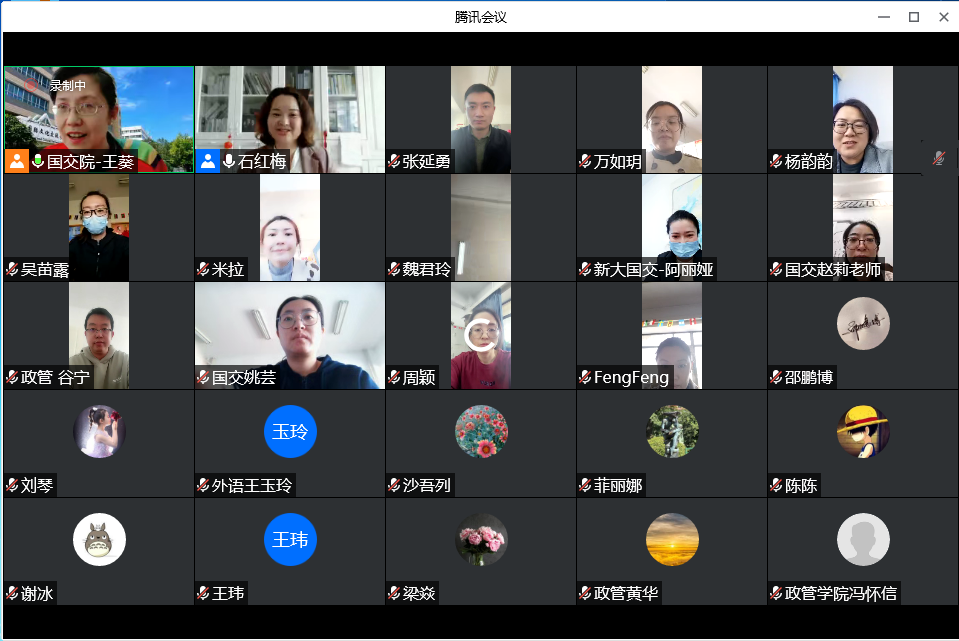Select the video feed of 张延勇
This screenshot has height=641, width=959.
[481, 119]
